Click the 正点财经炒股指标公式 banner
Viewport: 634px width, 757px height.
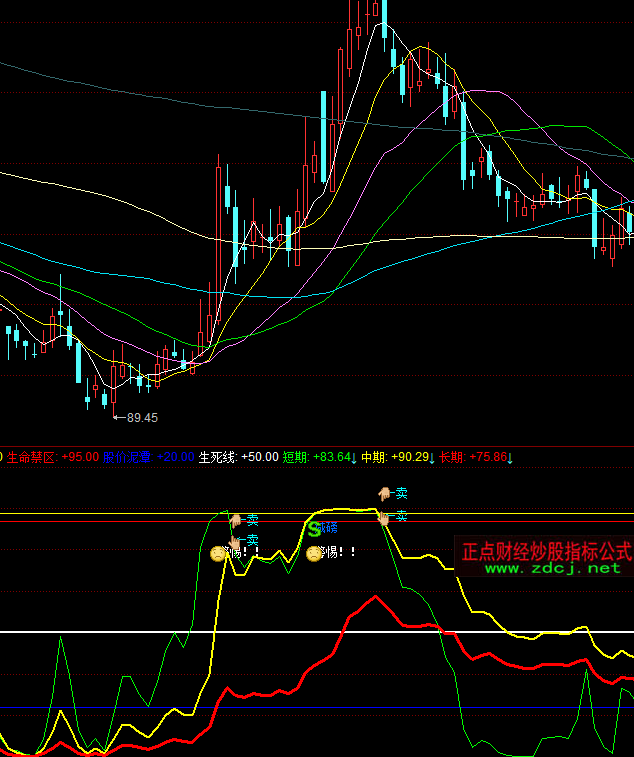(x=547, y=551)
